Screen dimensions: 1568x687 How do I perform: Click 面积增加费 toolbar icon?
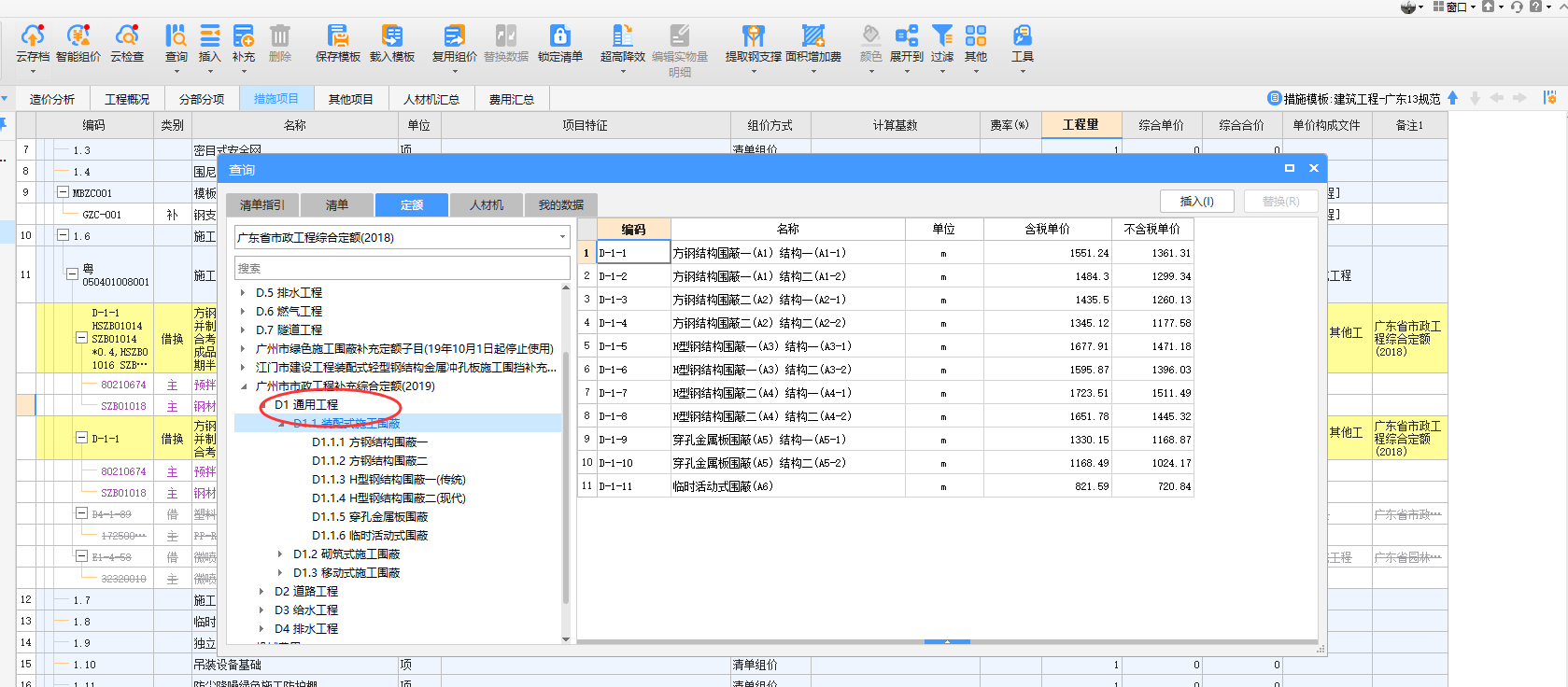pos(813,44)
